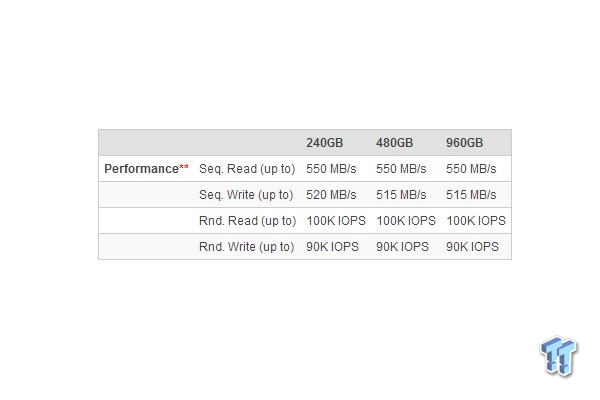Click the 960GB 100K IOPS cell
600x400 pixels.
[x=476, y=221]
